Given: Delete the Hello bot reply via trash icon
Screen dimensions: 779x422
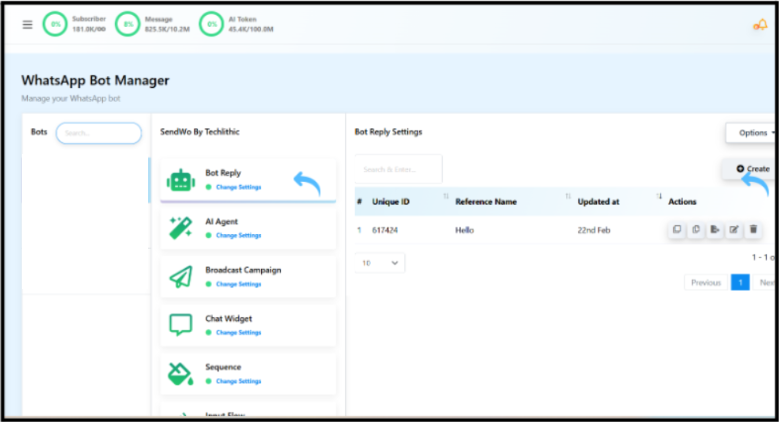Looking at the screenshot, I should pos(753,230).
